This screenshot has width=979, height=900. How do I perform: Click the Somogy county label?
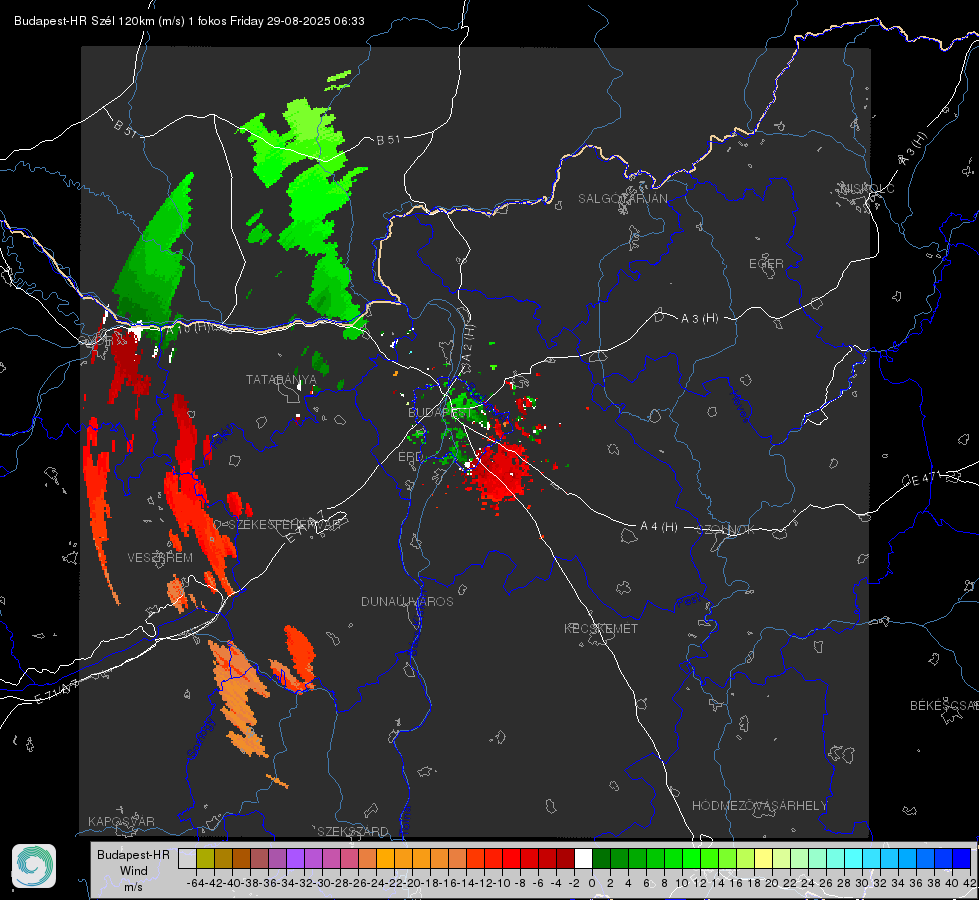click(x=201, y=738)
